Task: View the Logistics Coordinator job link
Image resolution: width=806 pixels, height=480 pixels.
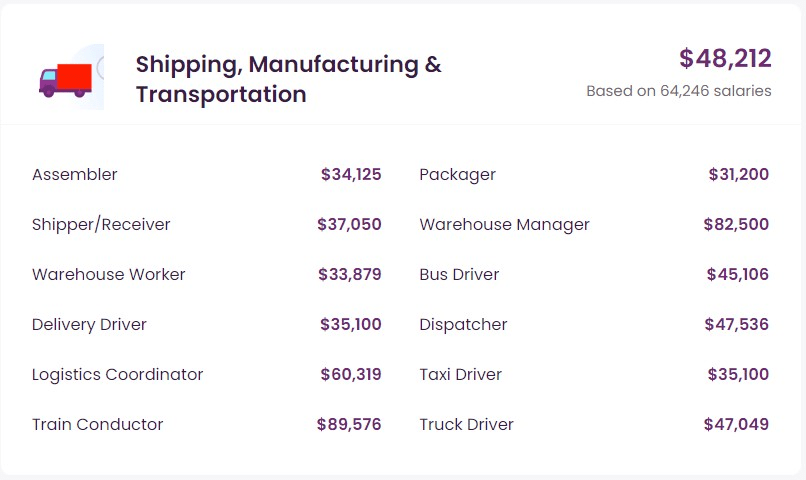Action: pyautogui.click(x=117, y=375)
